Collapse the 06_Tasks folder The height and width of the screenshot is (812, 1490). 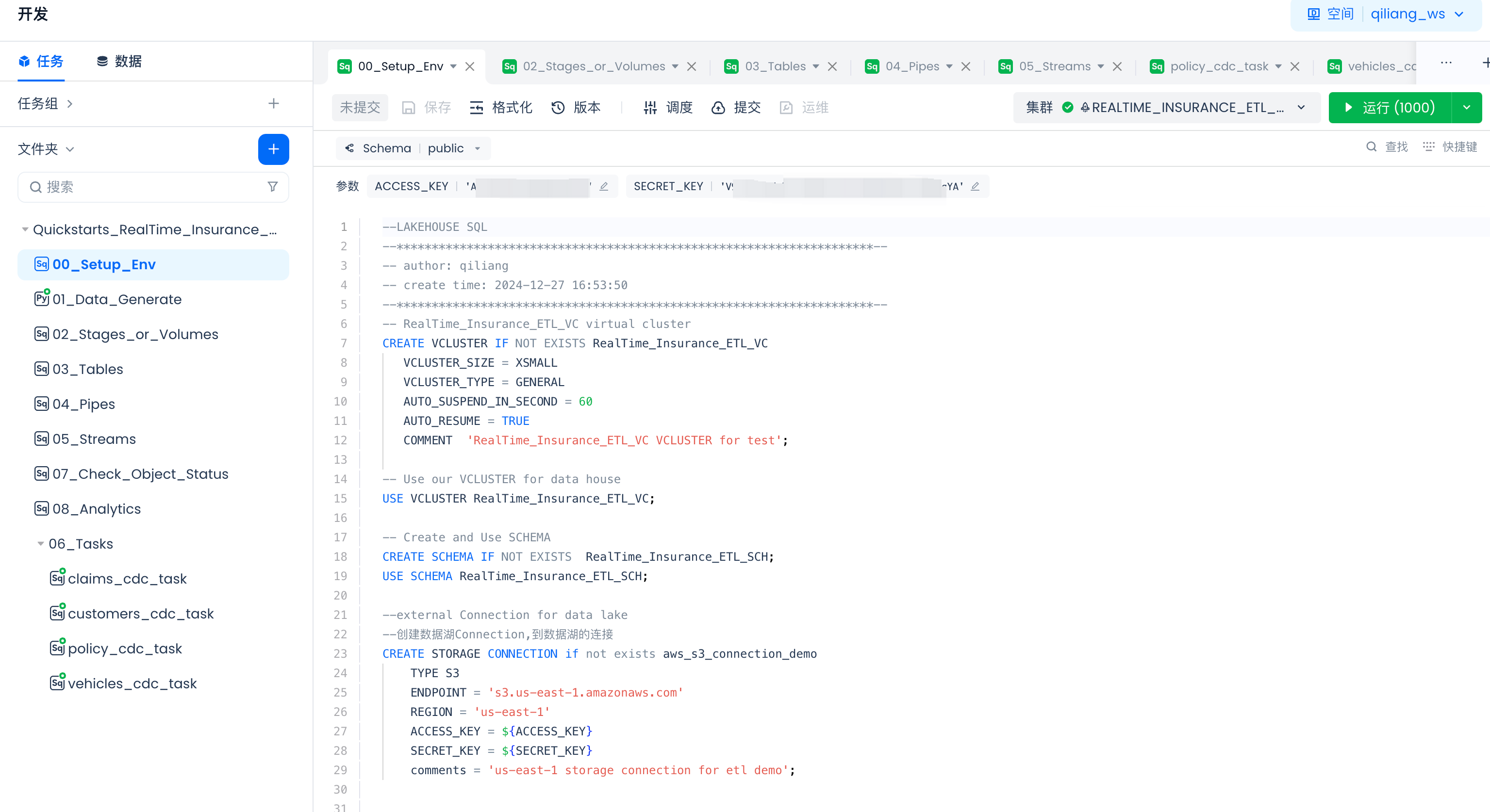tap(40, 544)
